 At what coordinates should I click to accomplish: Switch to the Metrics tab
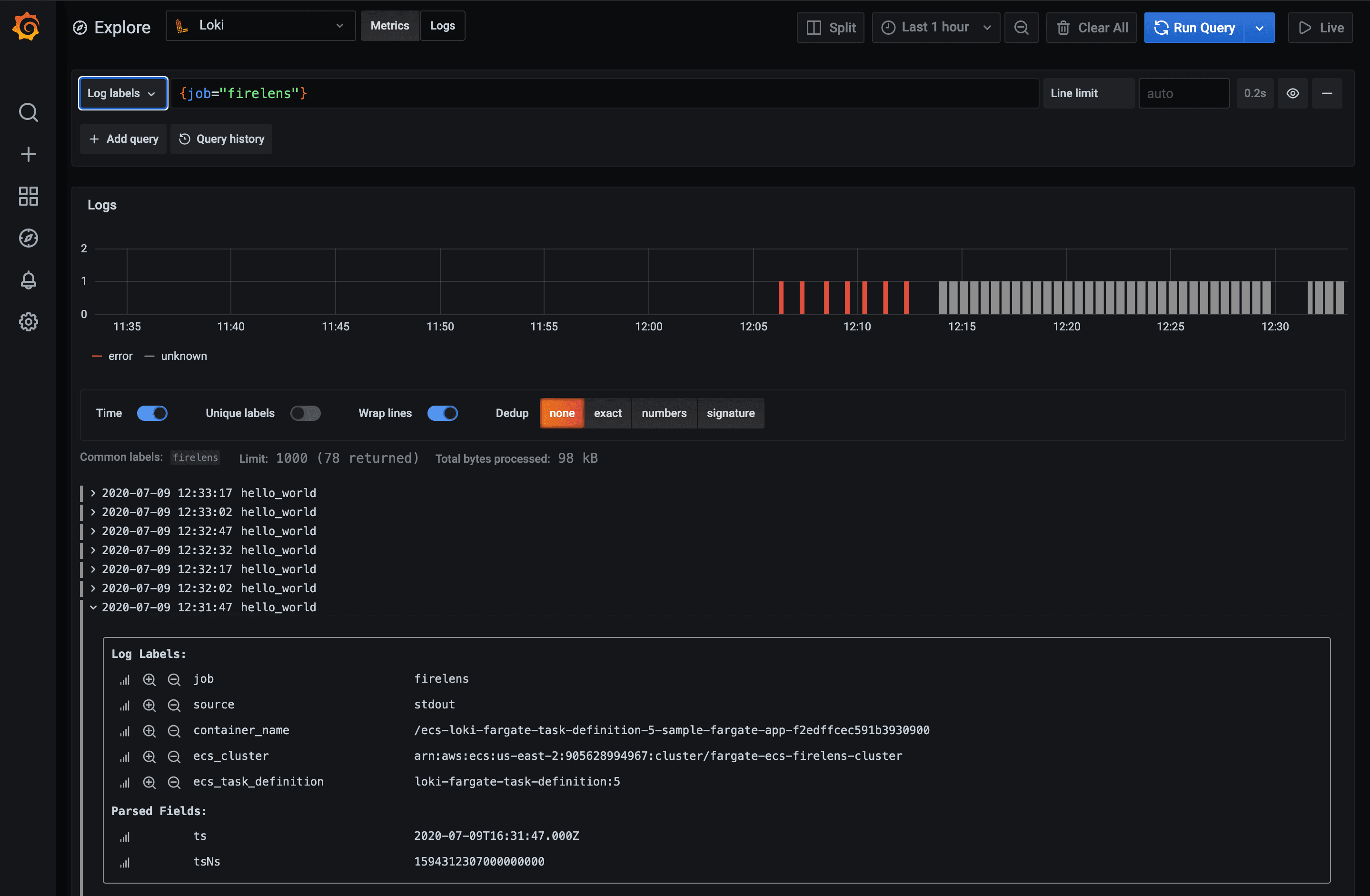[x=390, y=25]
